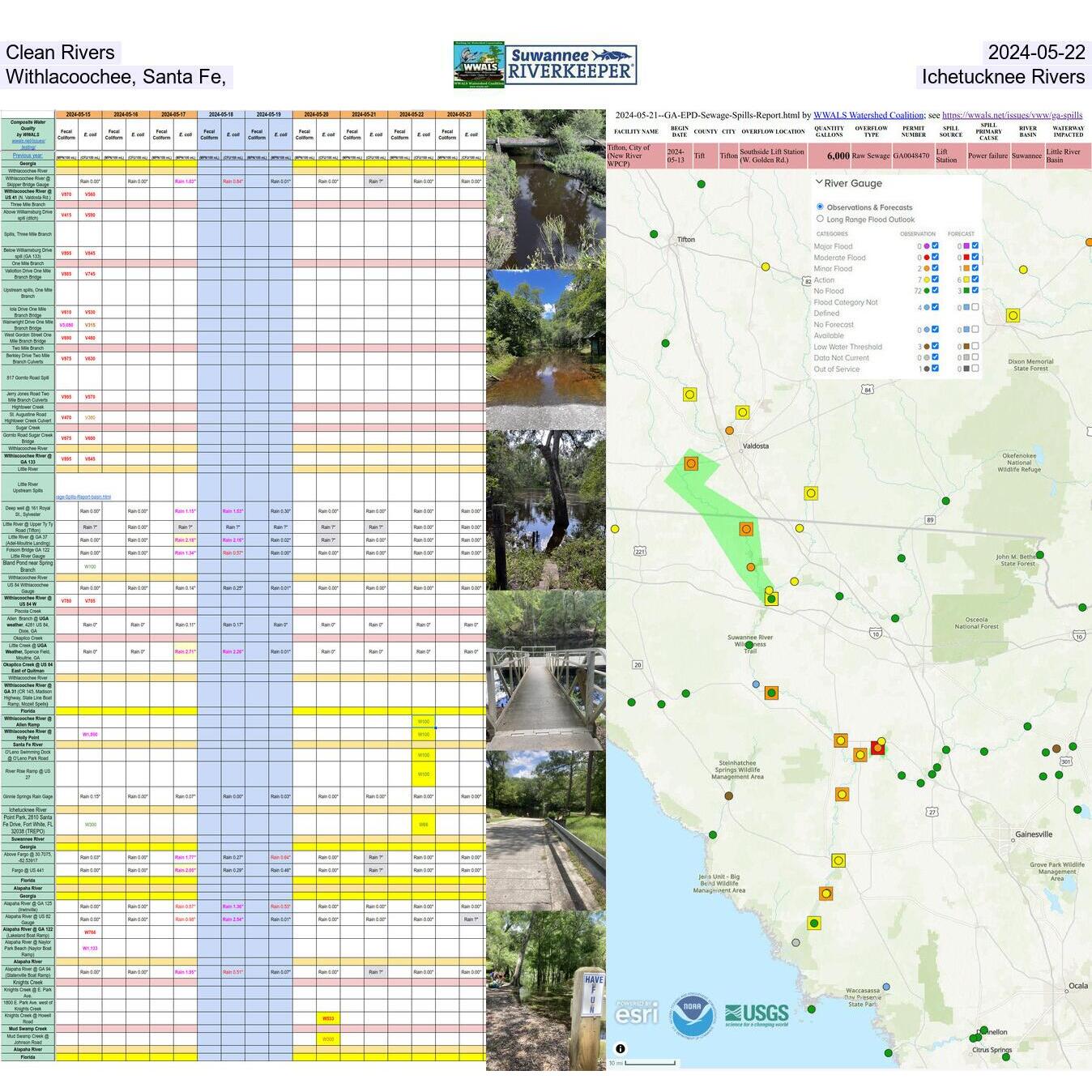1092x1092 pixels.
Task: Select Observations & Forecasts radio button
Action: point(820,207)
